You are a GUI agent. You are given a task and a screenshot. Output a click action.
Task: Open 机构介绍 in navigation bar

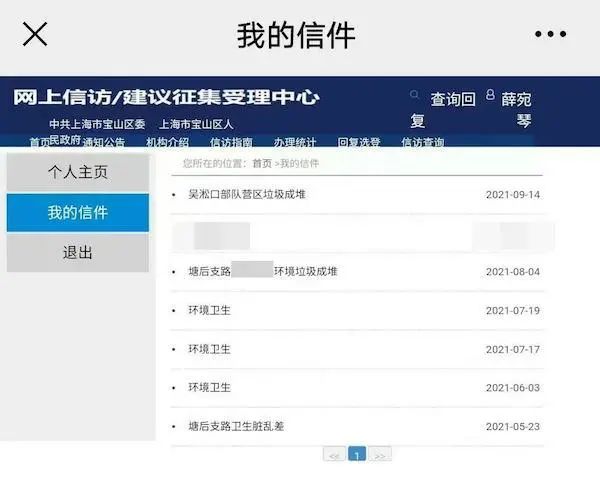point(167,142)
